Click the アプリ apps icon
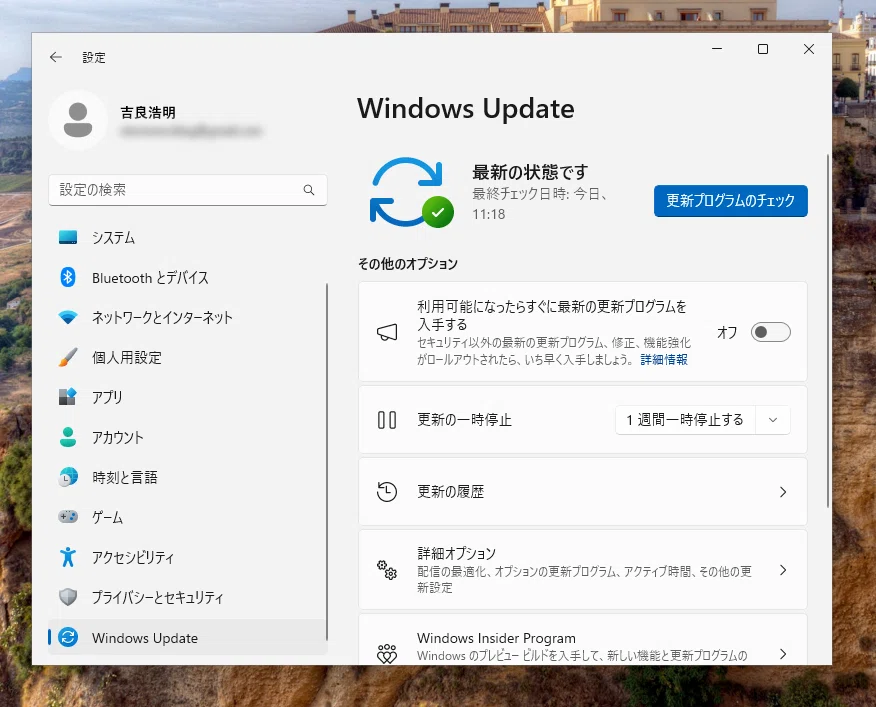 [68, 397]
